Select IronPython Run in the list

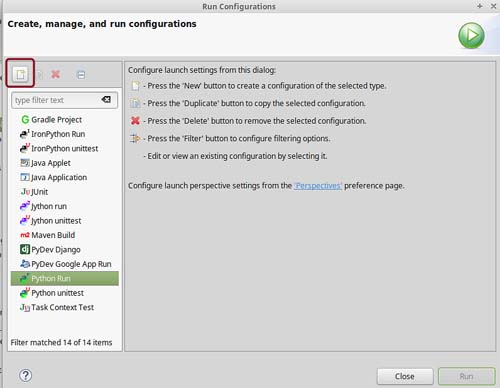coord(64,134)
